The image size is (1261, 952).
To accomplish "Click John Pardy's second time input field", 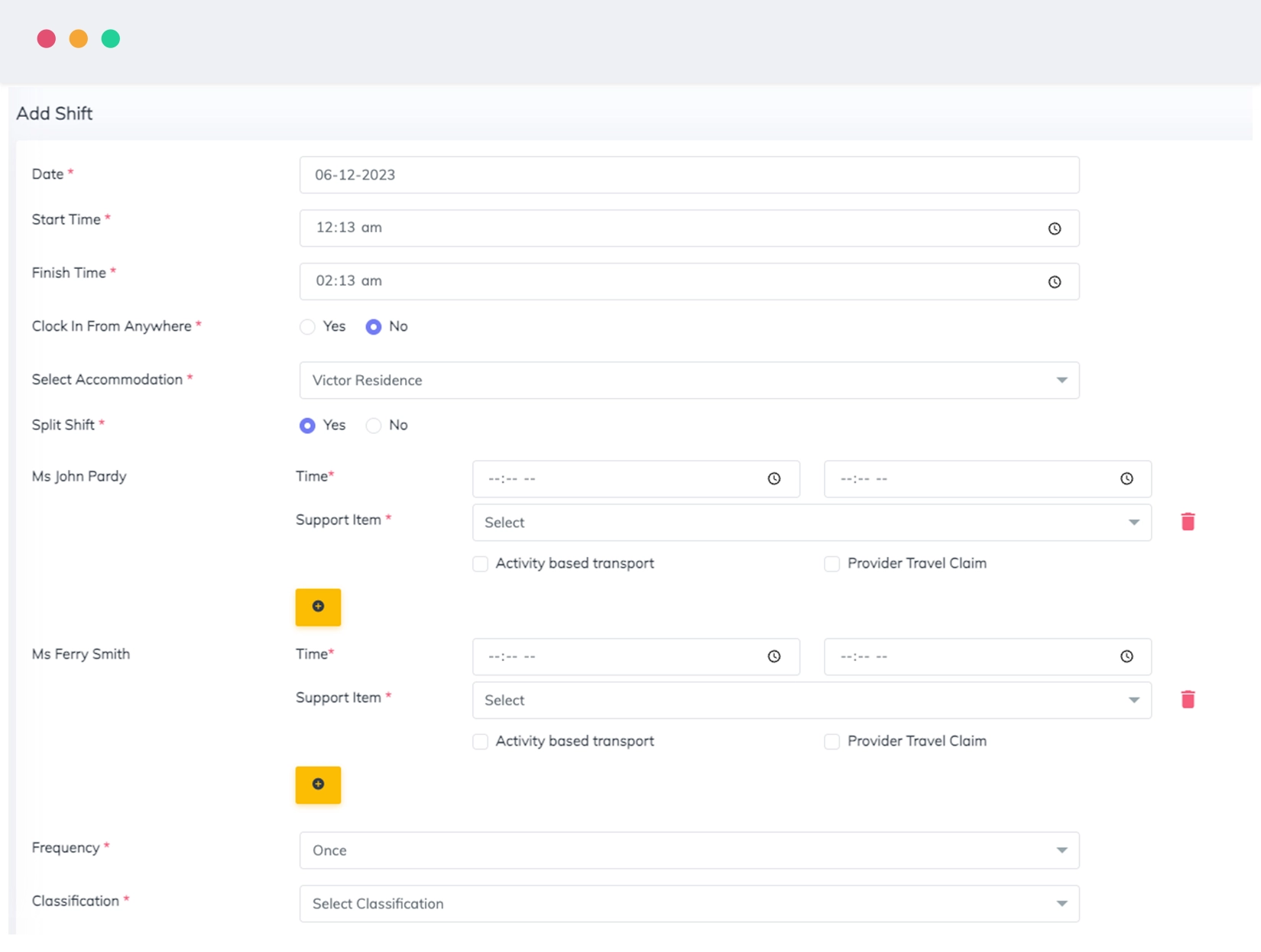I will pyautogui.click(x=987, y=479).
